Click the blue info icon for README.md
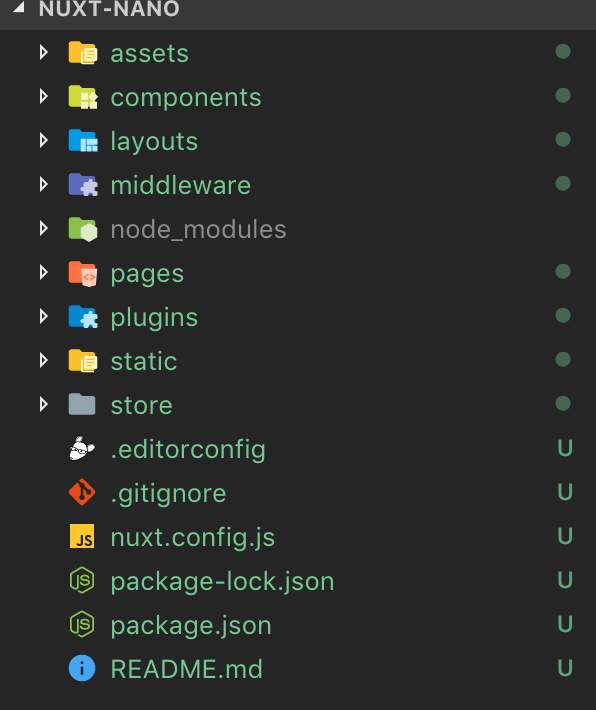The height and width of the screenshot is (710, 596). tap(82, 668)
